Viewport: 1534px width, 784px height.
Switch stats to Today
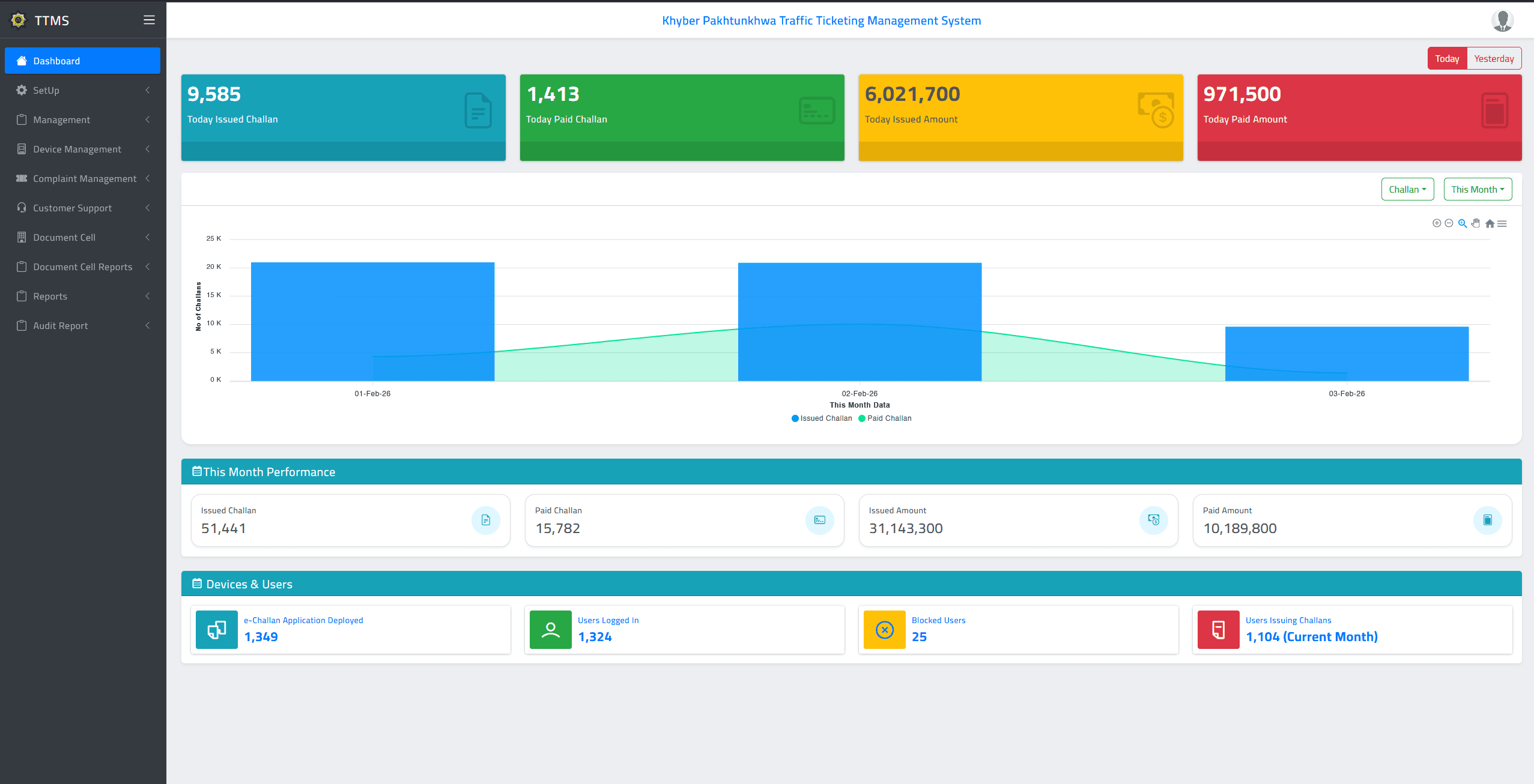point(1448,58)
